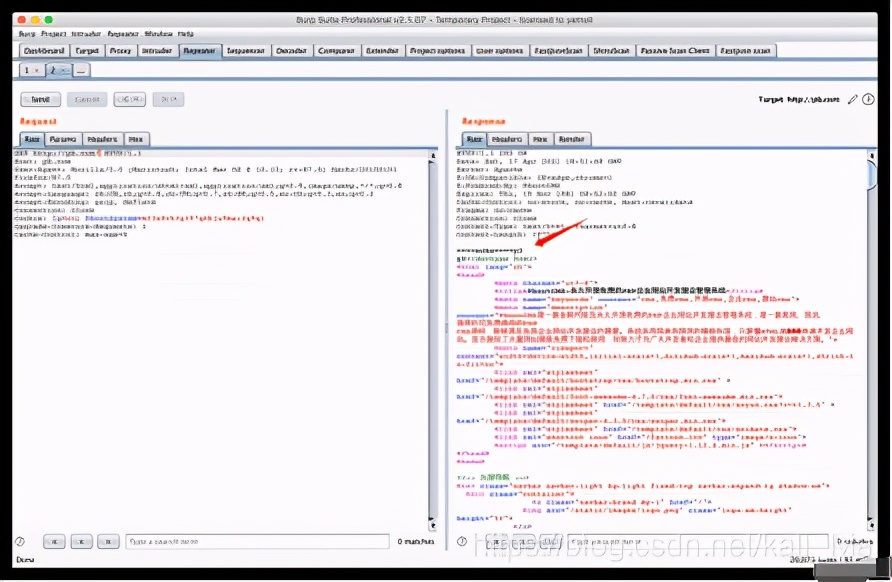
Task: Click the response scrollbar thumb
Action: coord(872,175)
